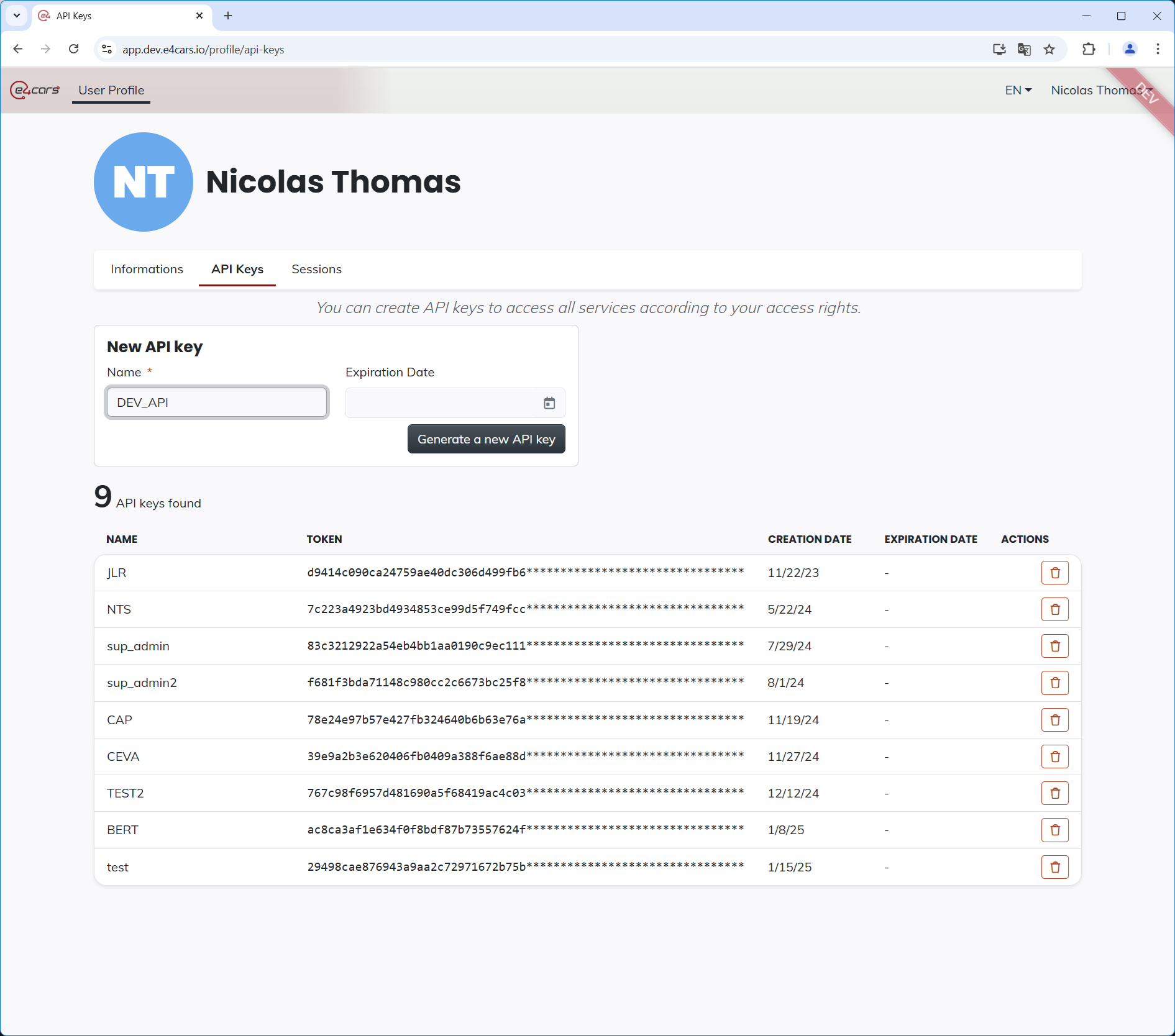Screen dimensions: 1175x1036
Task: Switch to the Informations tab
Action: [x=147, y=269]
